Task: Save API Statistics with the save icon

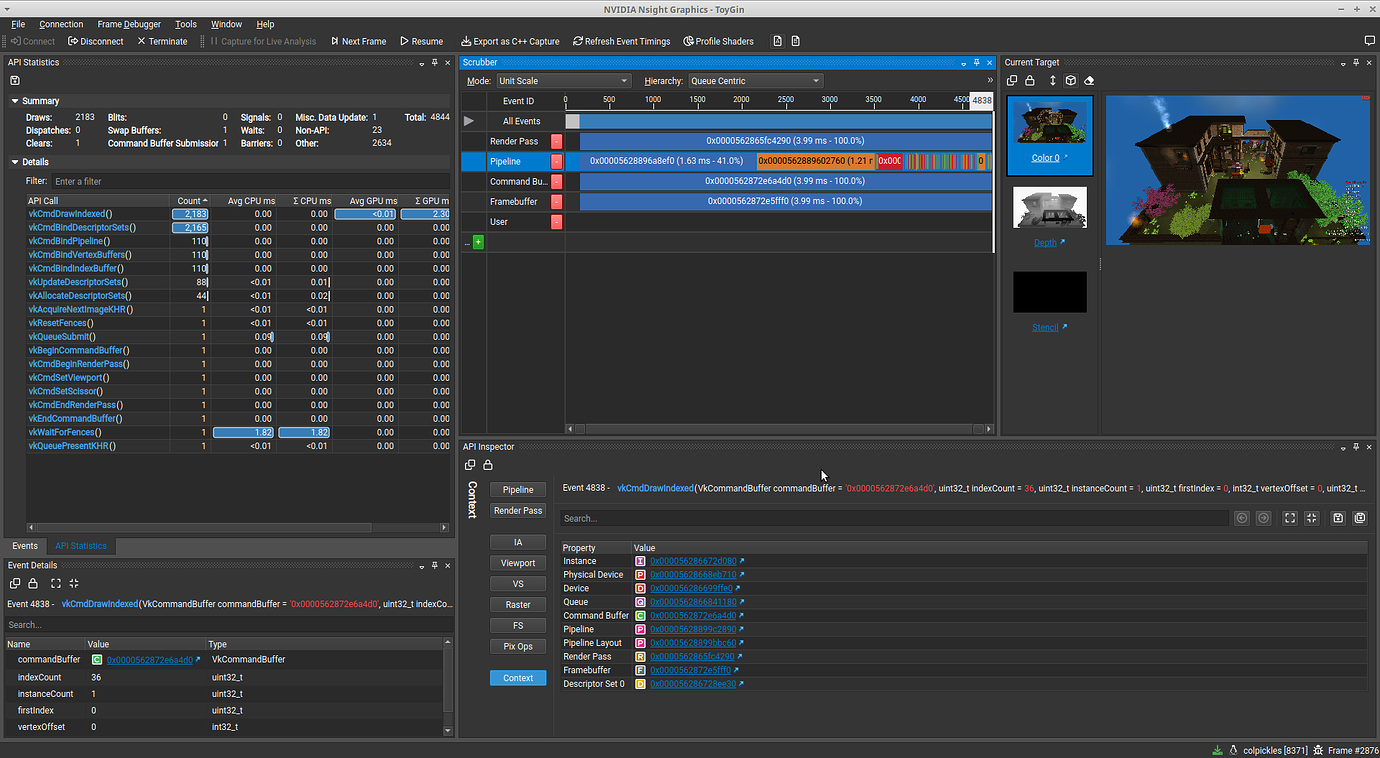Action: pos(15,80)
